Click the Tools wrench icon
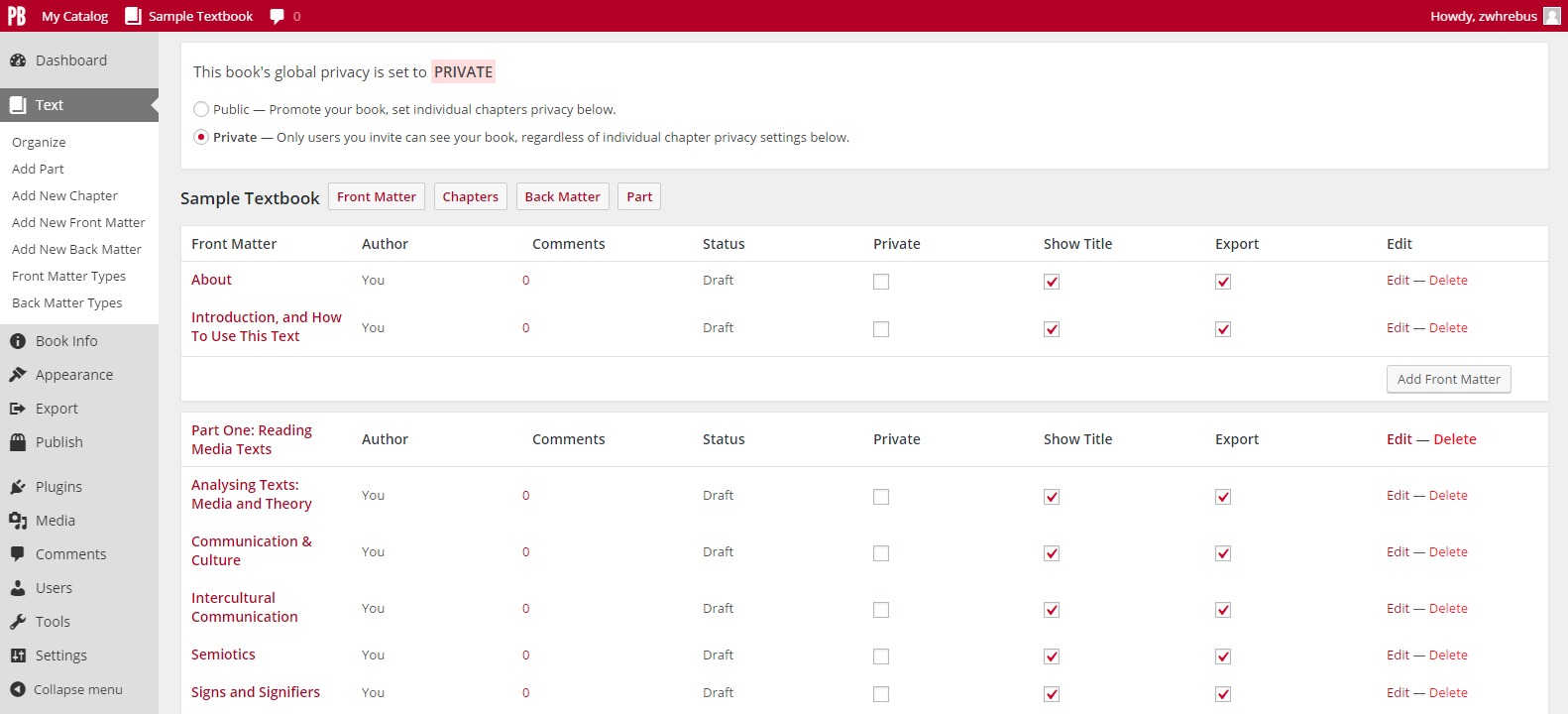The height and width of the screenshot is (714, 1568). coord(18,622)
